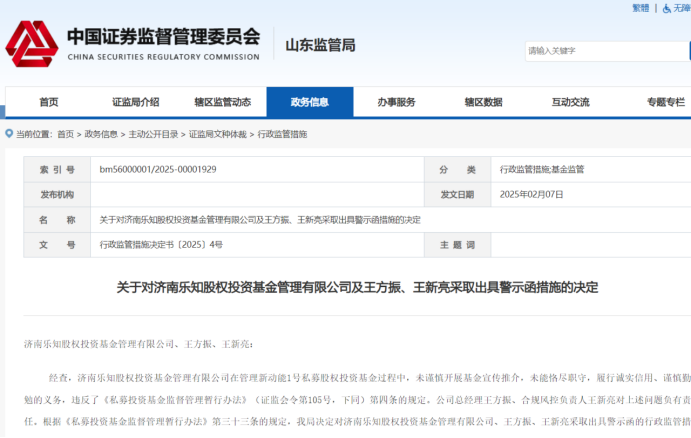Click 行政监管措施 breadcrumb link

(x=282, y=134)
